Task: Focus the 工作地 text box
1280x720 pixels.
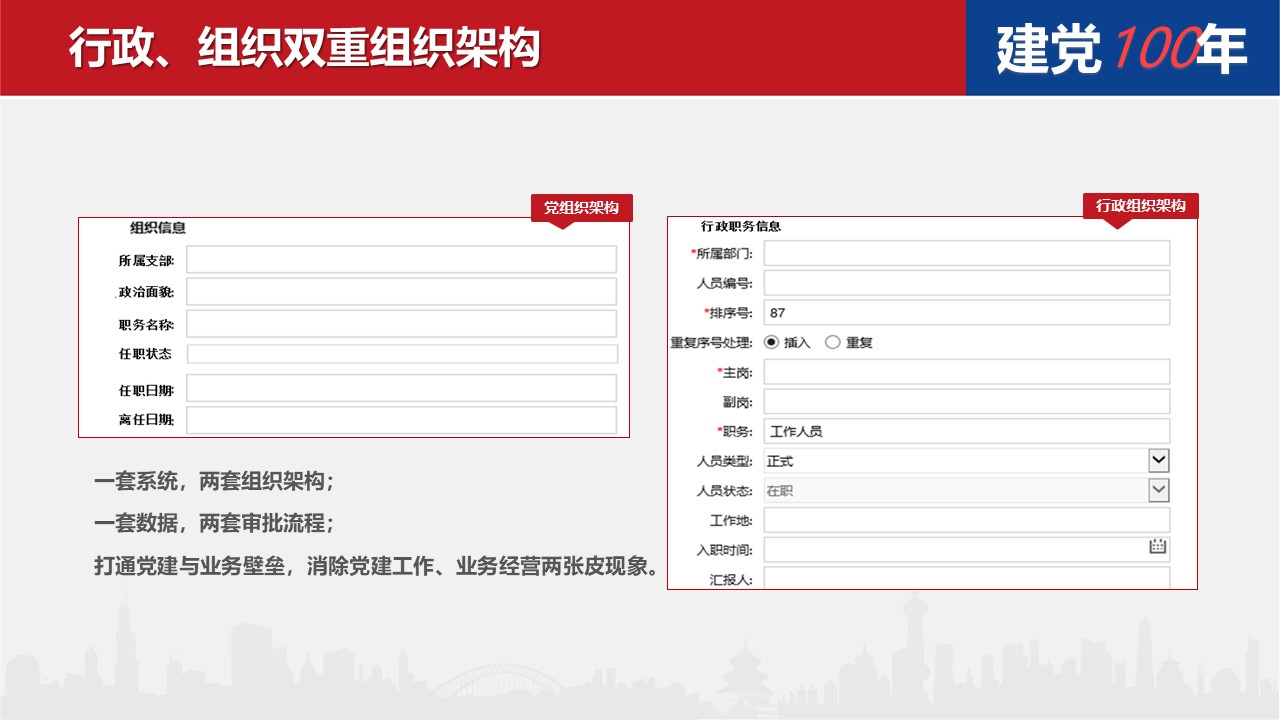Action: coord(966,520)
